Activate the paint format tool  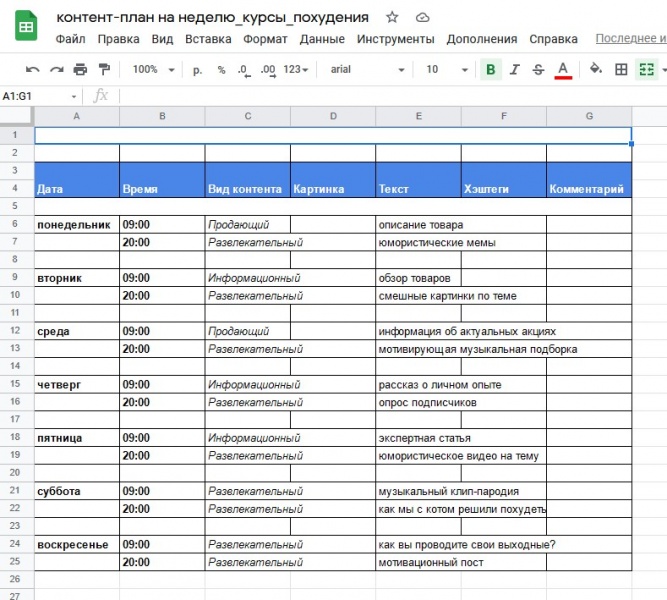click(104, 69)
